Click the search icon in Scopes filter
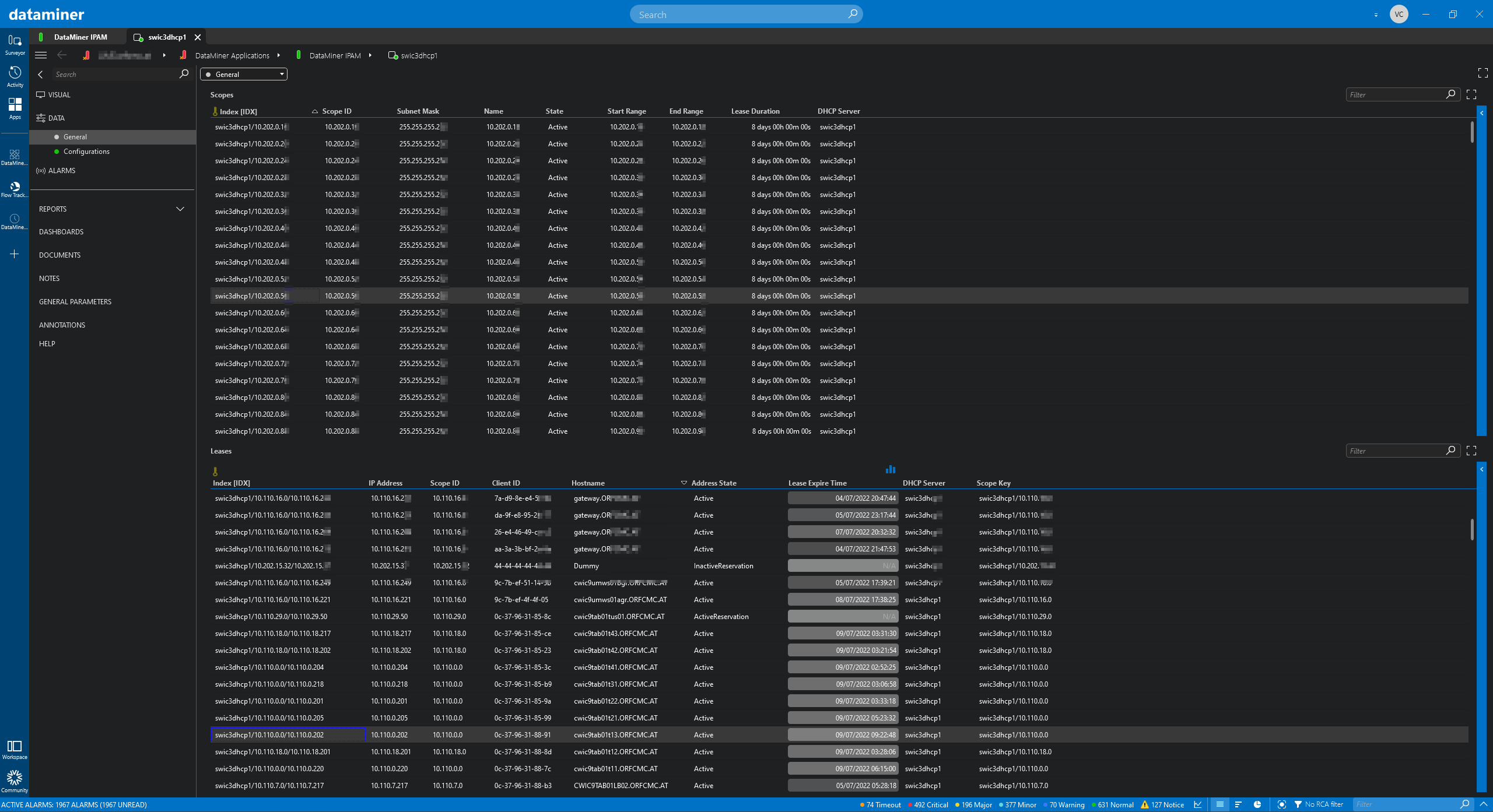This screenshot has width=1493, height=812. point(1451,94)
